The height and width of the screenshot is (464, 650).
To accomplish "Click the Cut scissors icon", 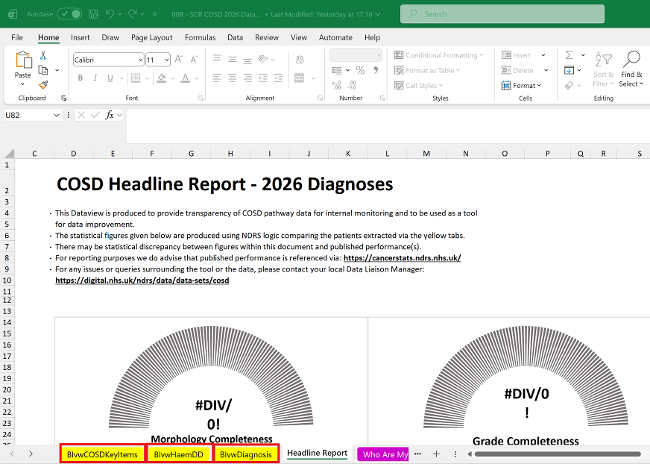I will (43, 55).
